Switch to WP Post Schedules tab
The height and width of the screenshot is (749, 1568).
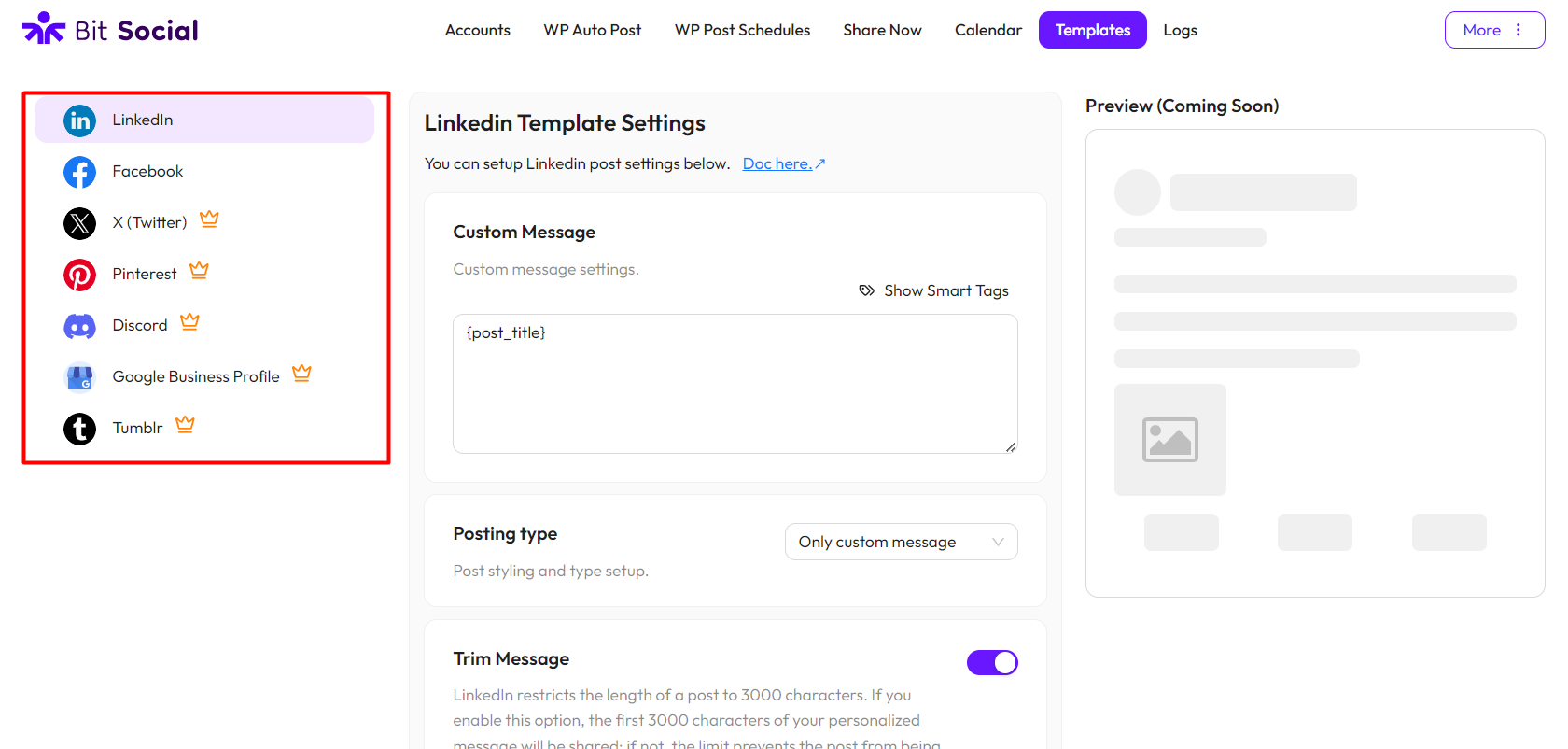(x=743, y=30)
